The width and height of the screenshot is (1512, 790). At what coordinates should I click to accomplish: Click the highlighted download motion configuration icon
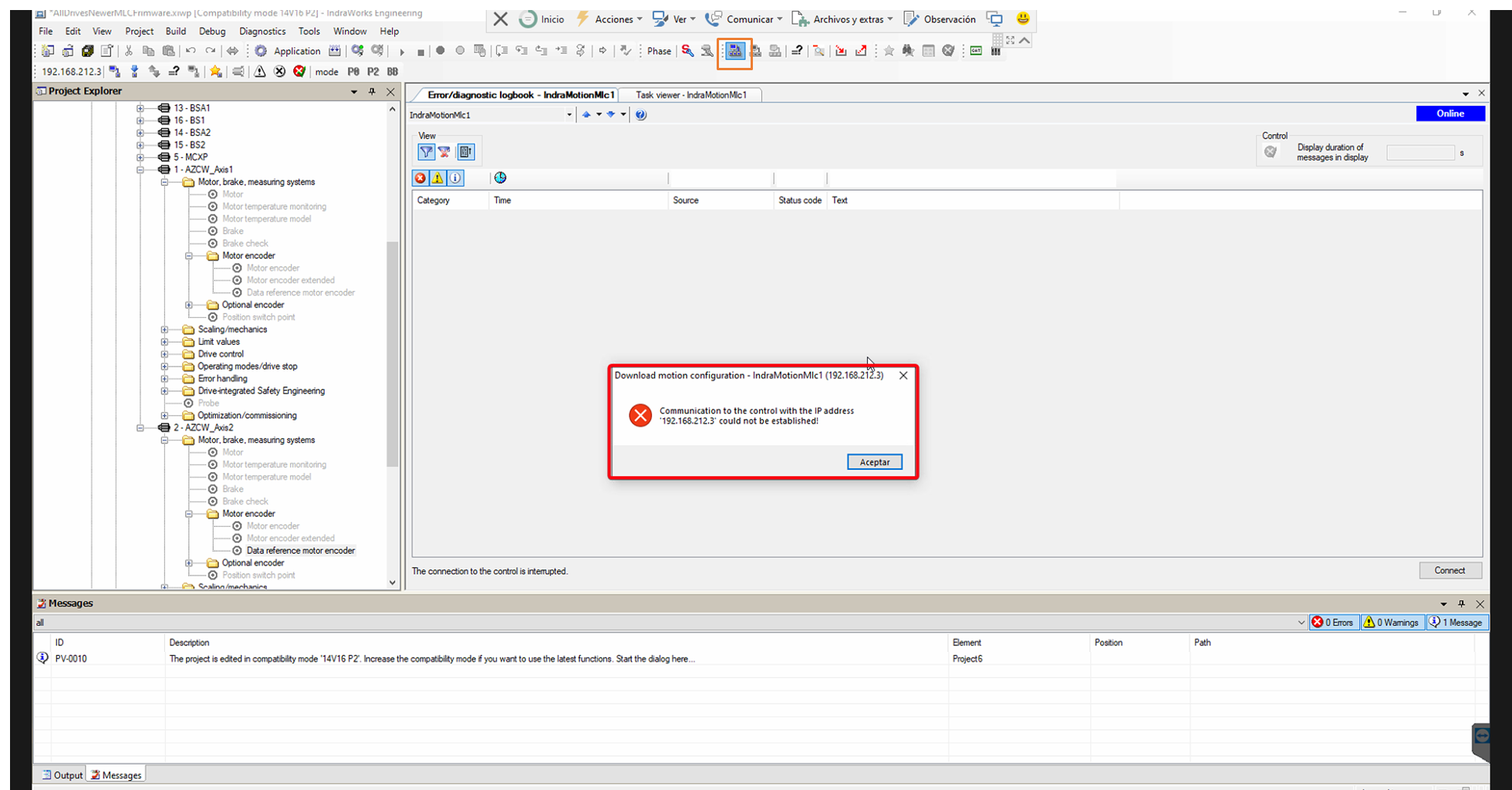point(734,51)
